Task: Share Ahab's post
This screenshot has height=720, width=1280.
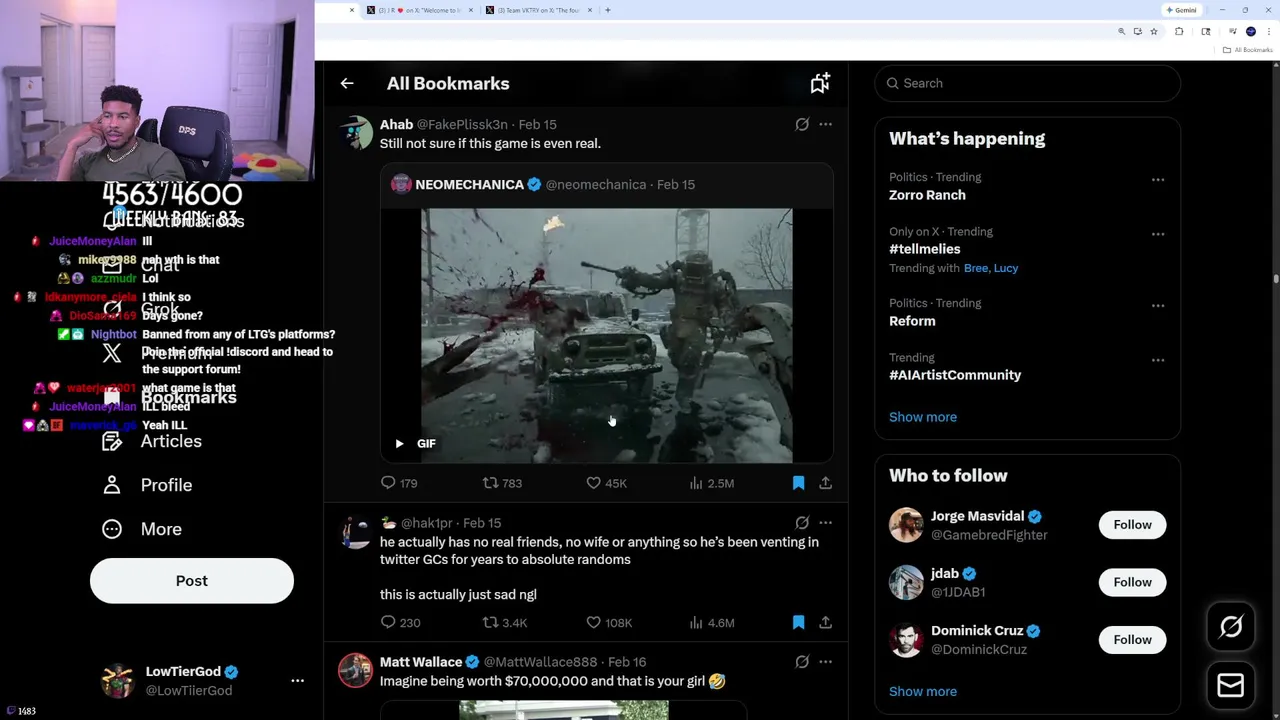Action: tap(825, 483)
